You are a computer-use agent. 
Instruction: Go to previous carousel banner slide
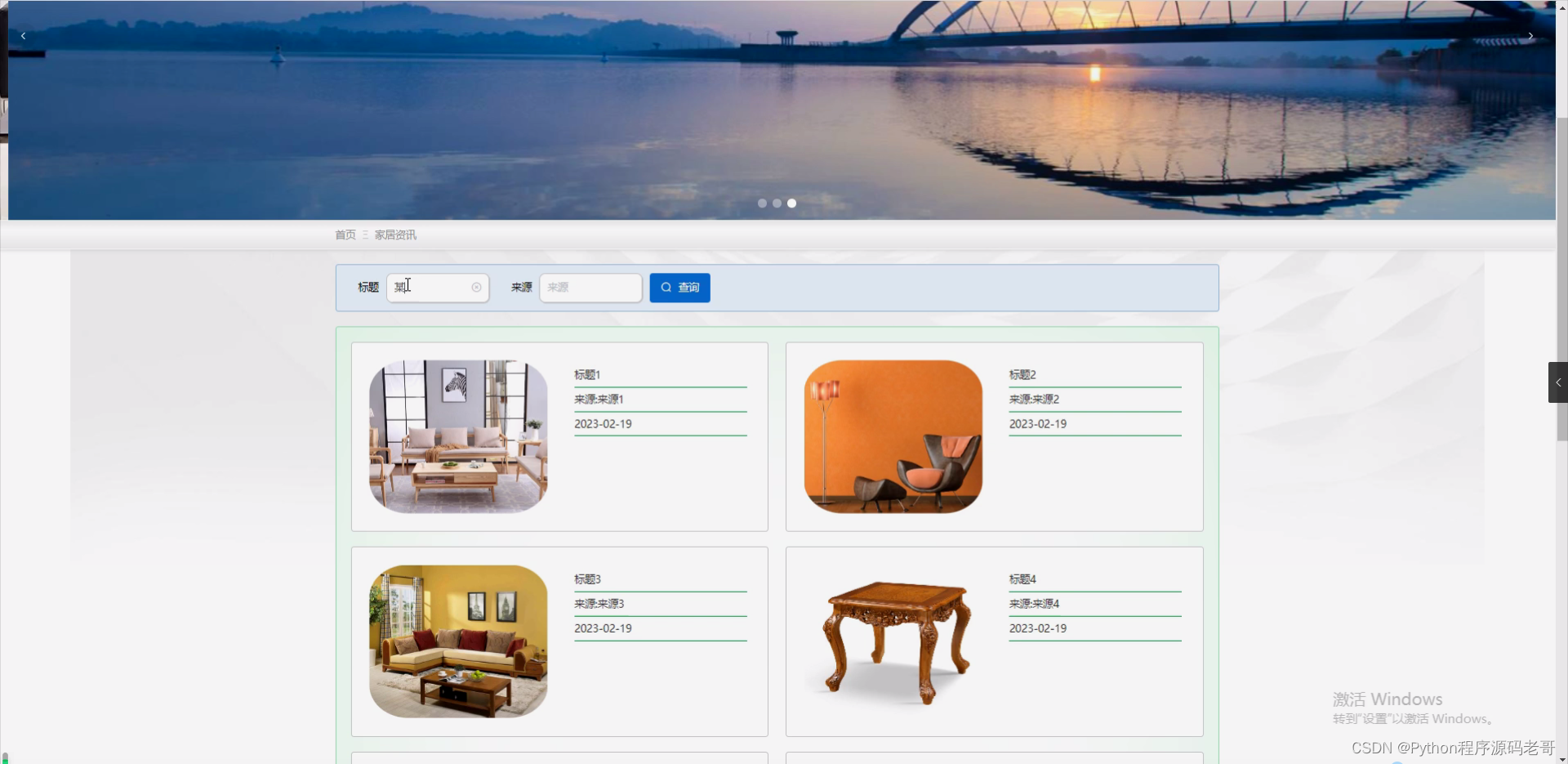(x=23, y=36)
